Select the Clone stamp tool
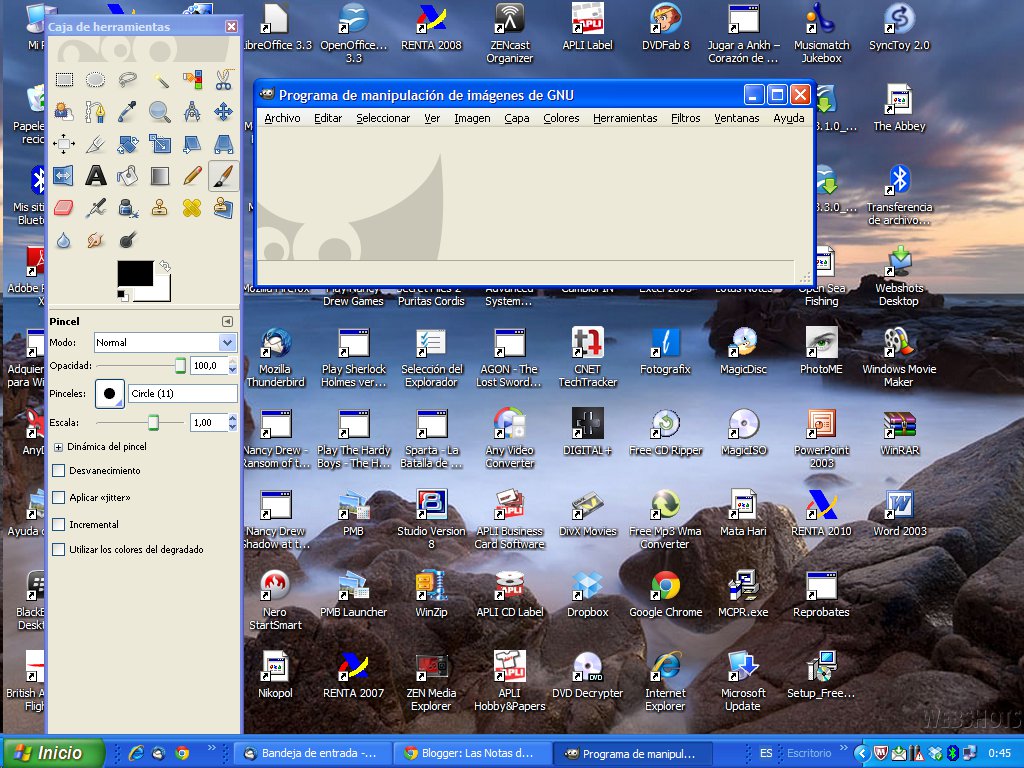Viewport: 1024px width, 768px height. click(160, 208)
